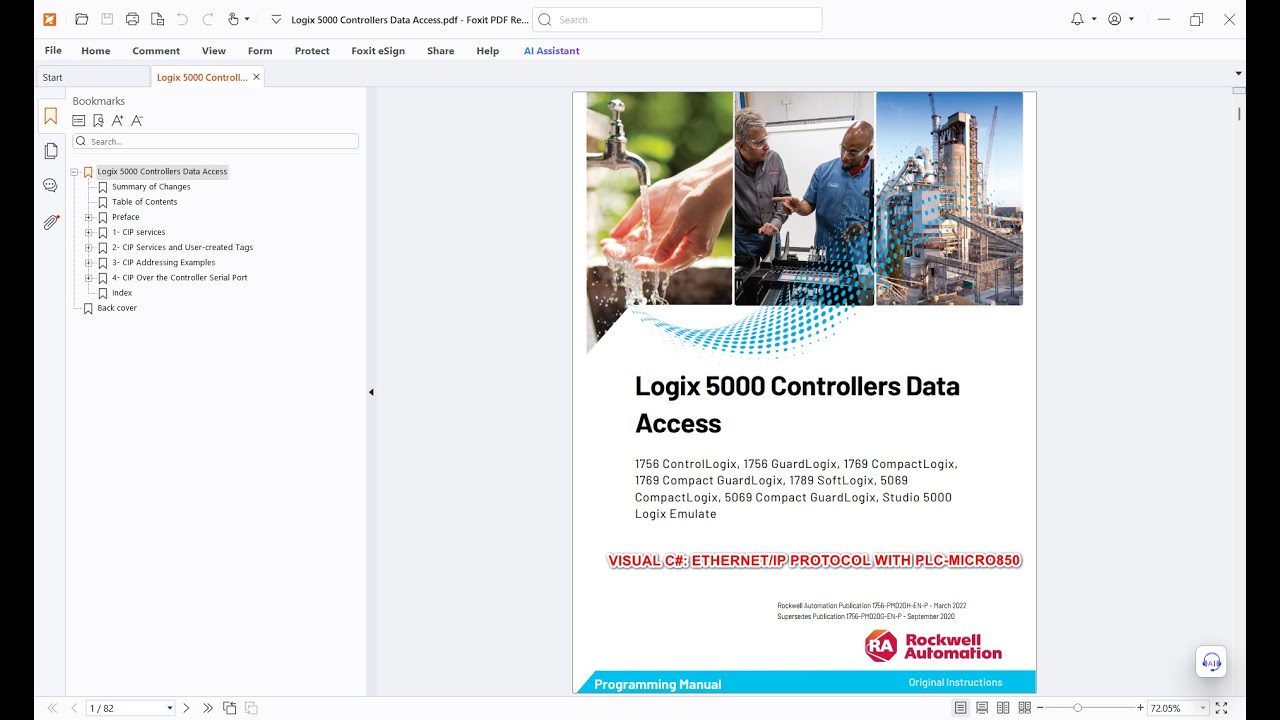The width and height of the screenshot is (1280, 720).
Task: Open the Foxit eSign tab
Action: pyautogui.click(x=378, y=51)
